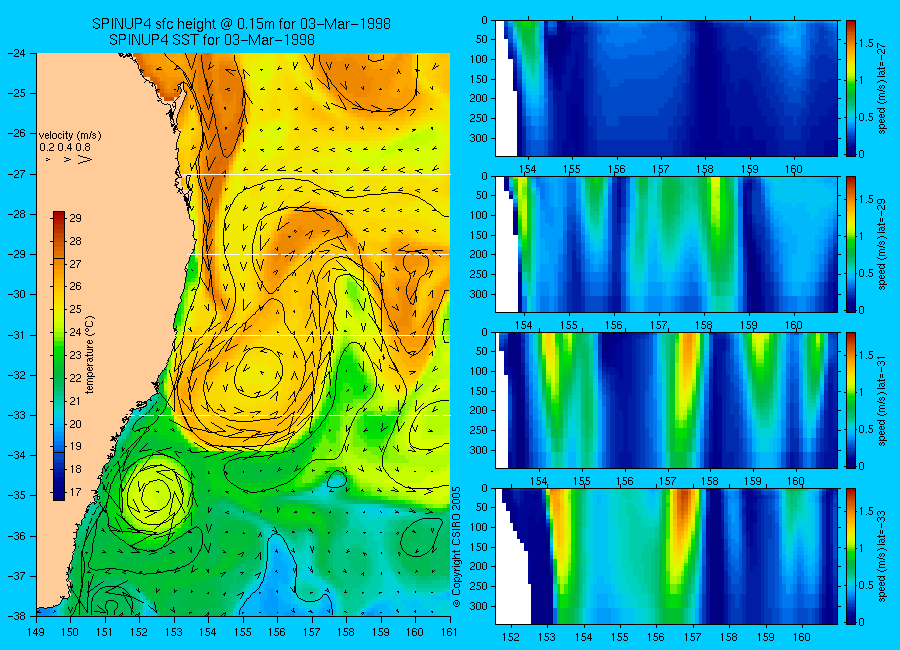
Task: Click the lat=-27 speed section plot
Action: click(666, 88)
